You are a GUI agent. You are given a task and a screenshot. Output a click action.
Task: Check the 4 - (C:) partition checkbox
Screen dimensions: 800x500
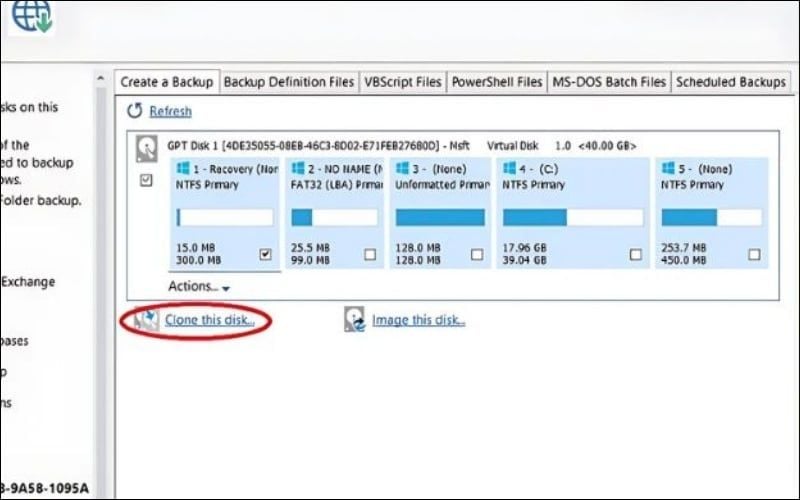(x=636, y=254)
